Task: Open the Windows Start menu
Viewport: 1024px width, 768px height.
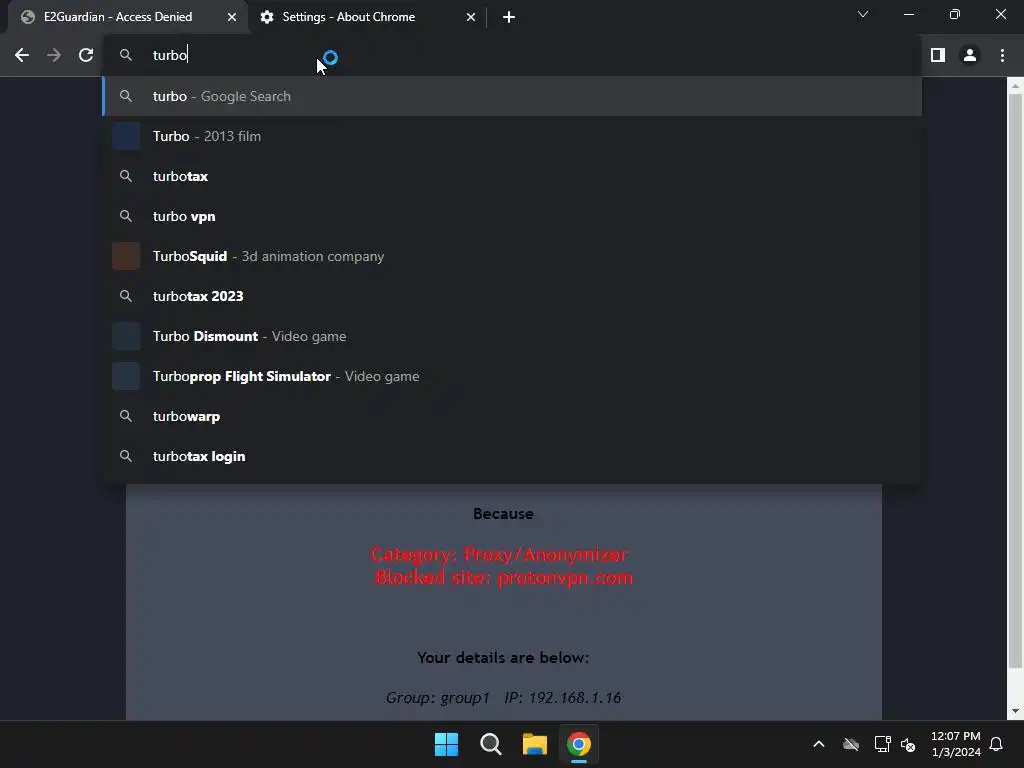Action: tap(447, 744)
